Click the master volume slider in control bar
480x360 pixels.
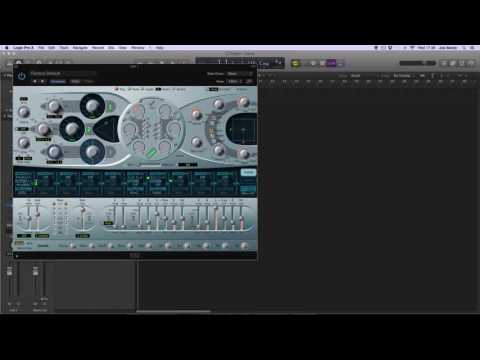[x=417, y=63]
